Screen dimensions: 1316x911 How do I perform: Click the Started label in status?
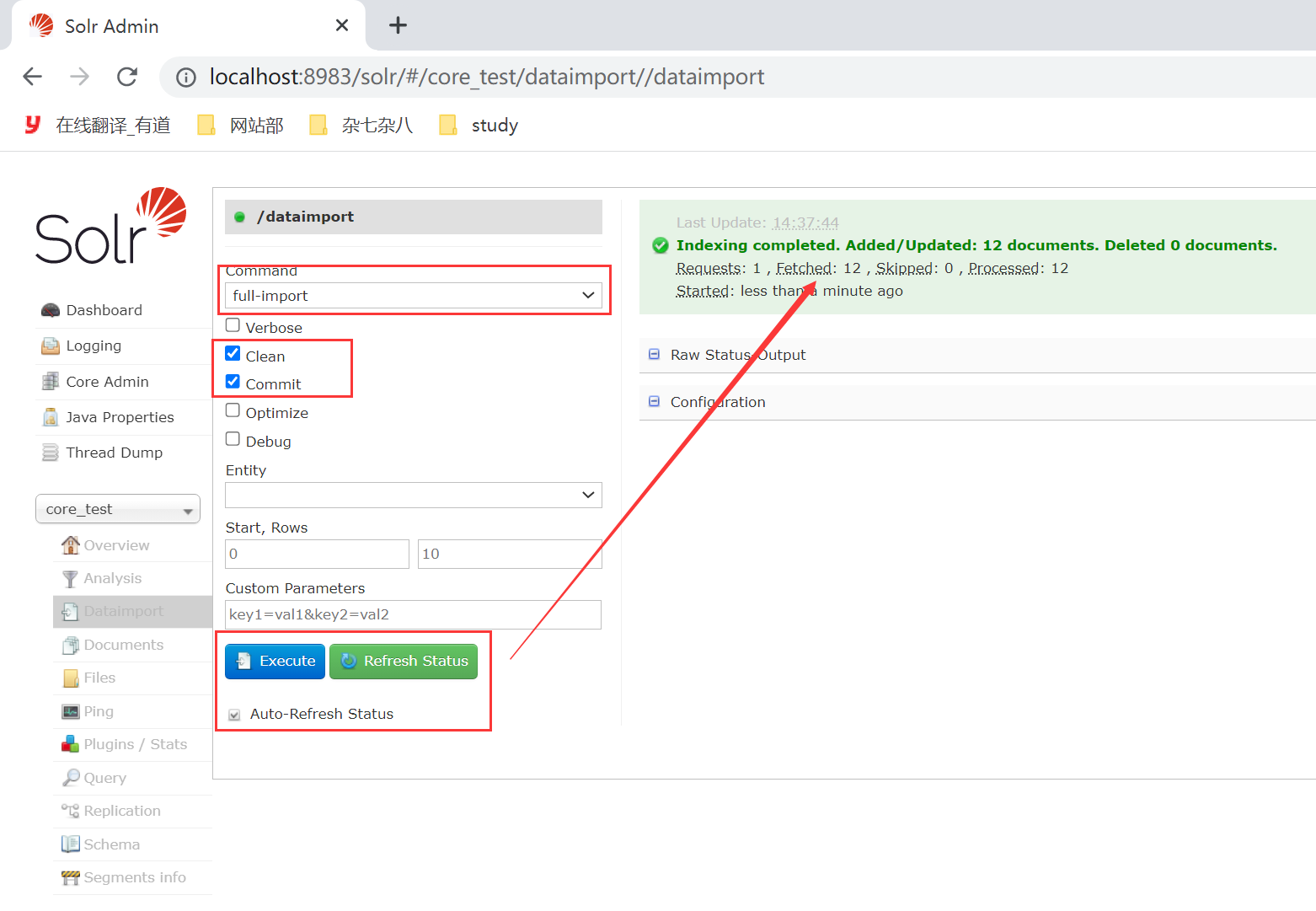click(x=703, y=291)
